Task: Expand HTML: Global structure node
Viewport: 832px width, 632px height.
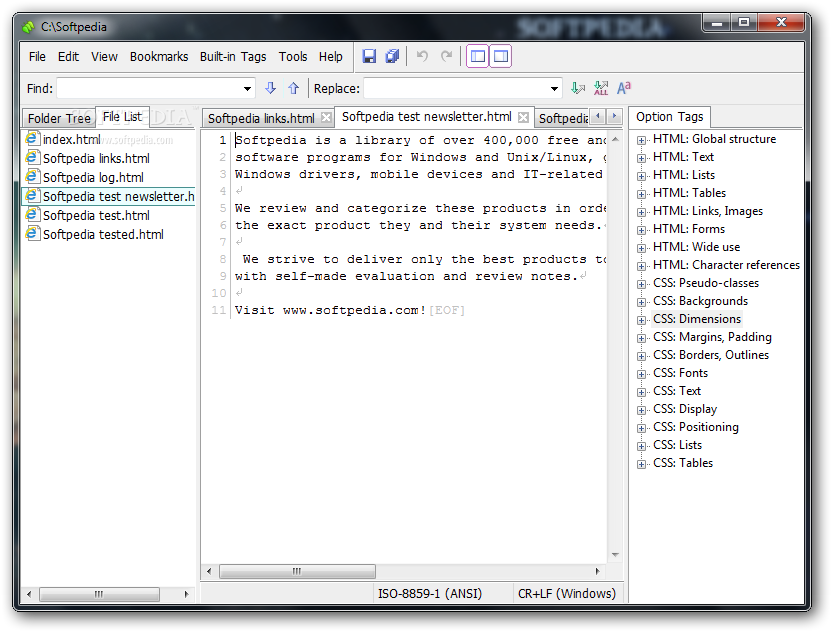Action: (642, 141)
